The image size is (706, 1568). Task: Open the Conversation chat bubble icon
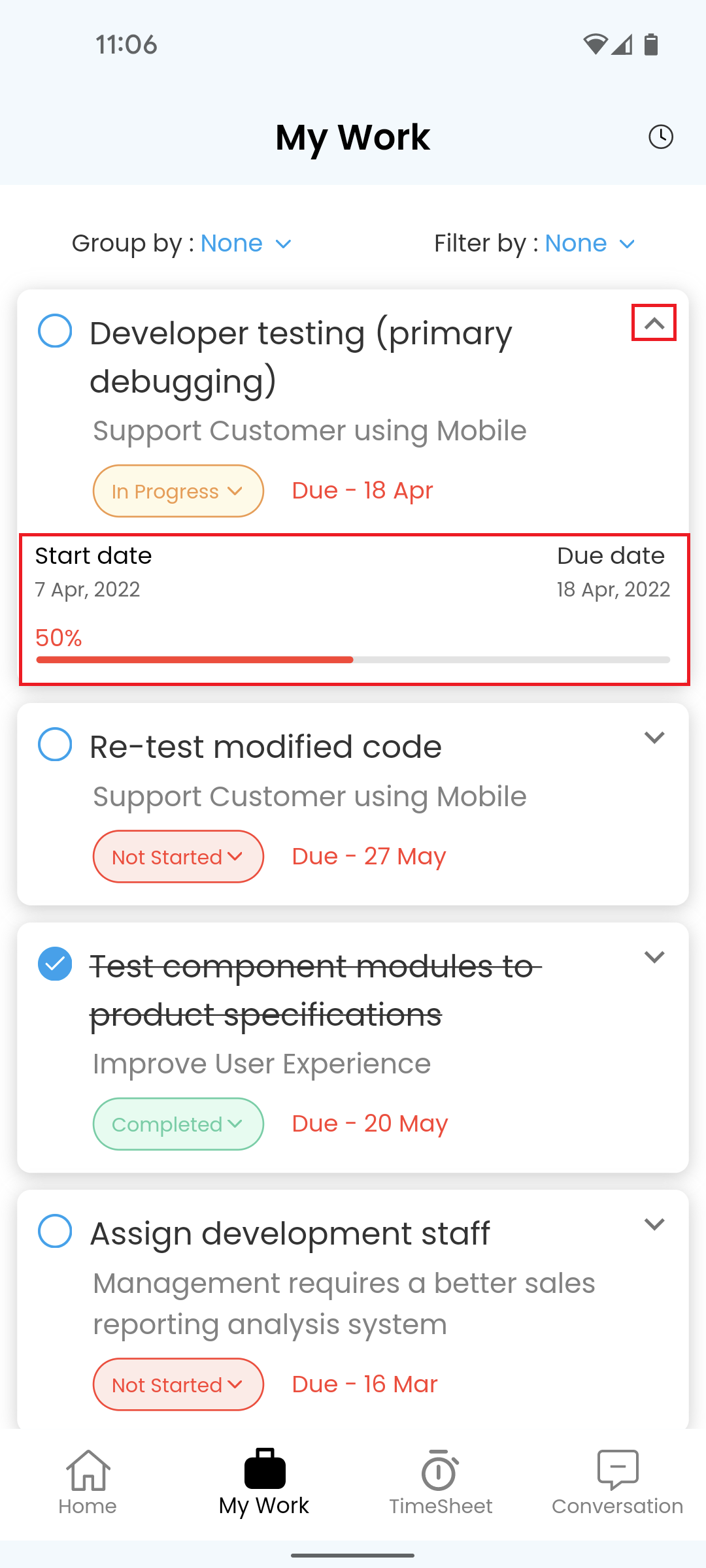pos(618,1469)
